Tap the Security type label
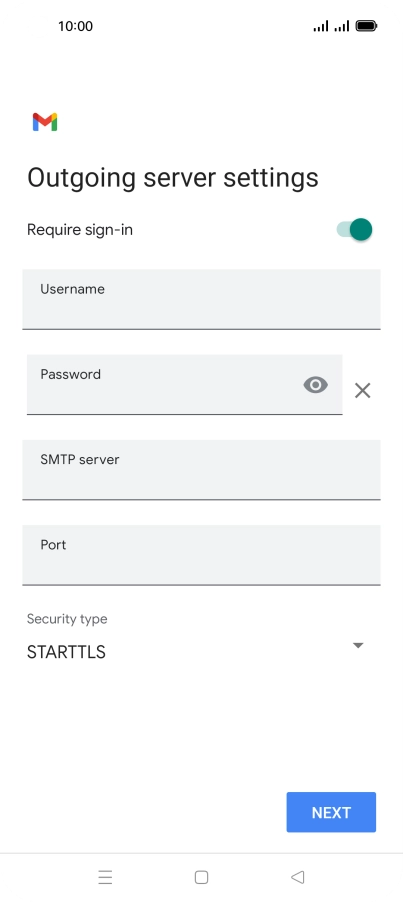Viewport: 403px width, 902px height. [x=67, y=619]
